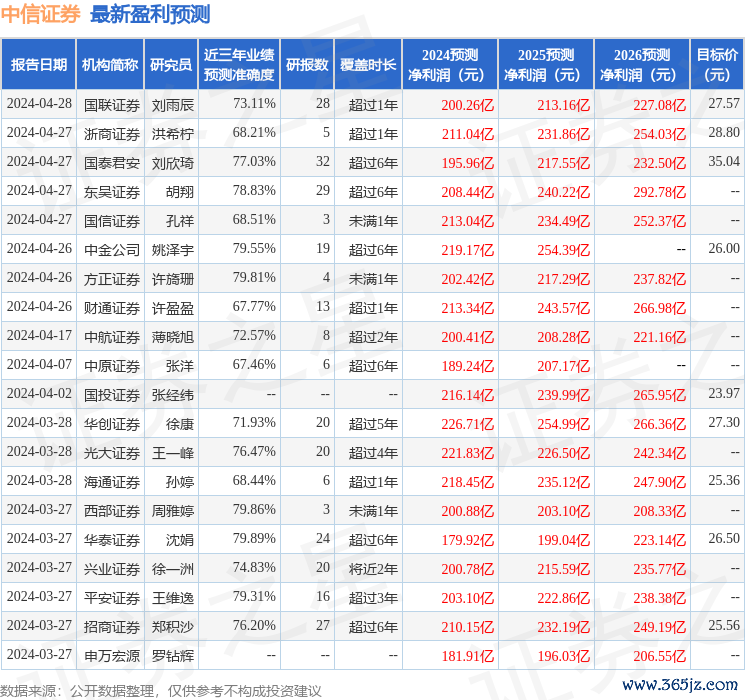Click the 2025预测净利润 column header
The image size is (745, 700).
(x=546, y=65)
